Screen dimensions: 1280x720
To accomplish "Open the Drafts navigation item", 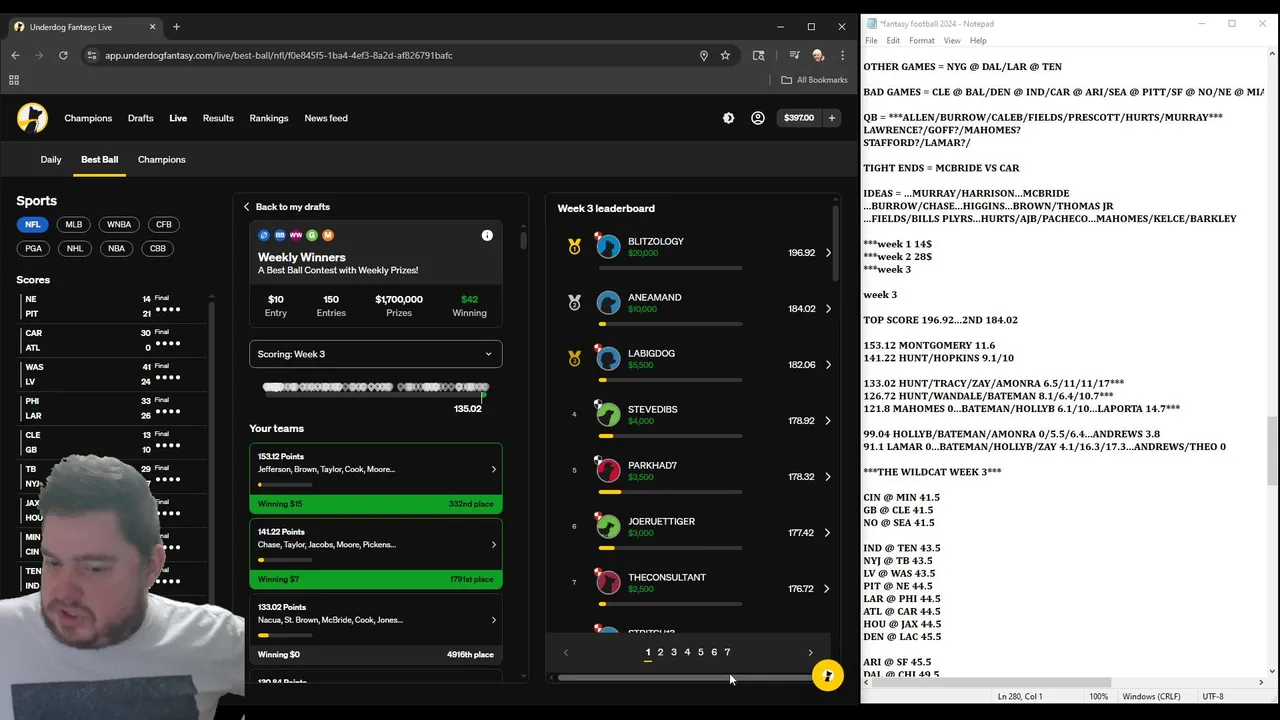I will (x=141, y=118).
